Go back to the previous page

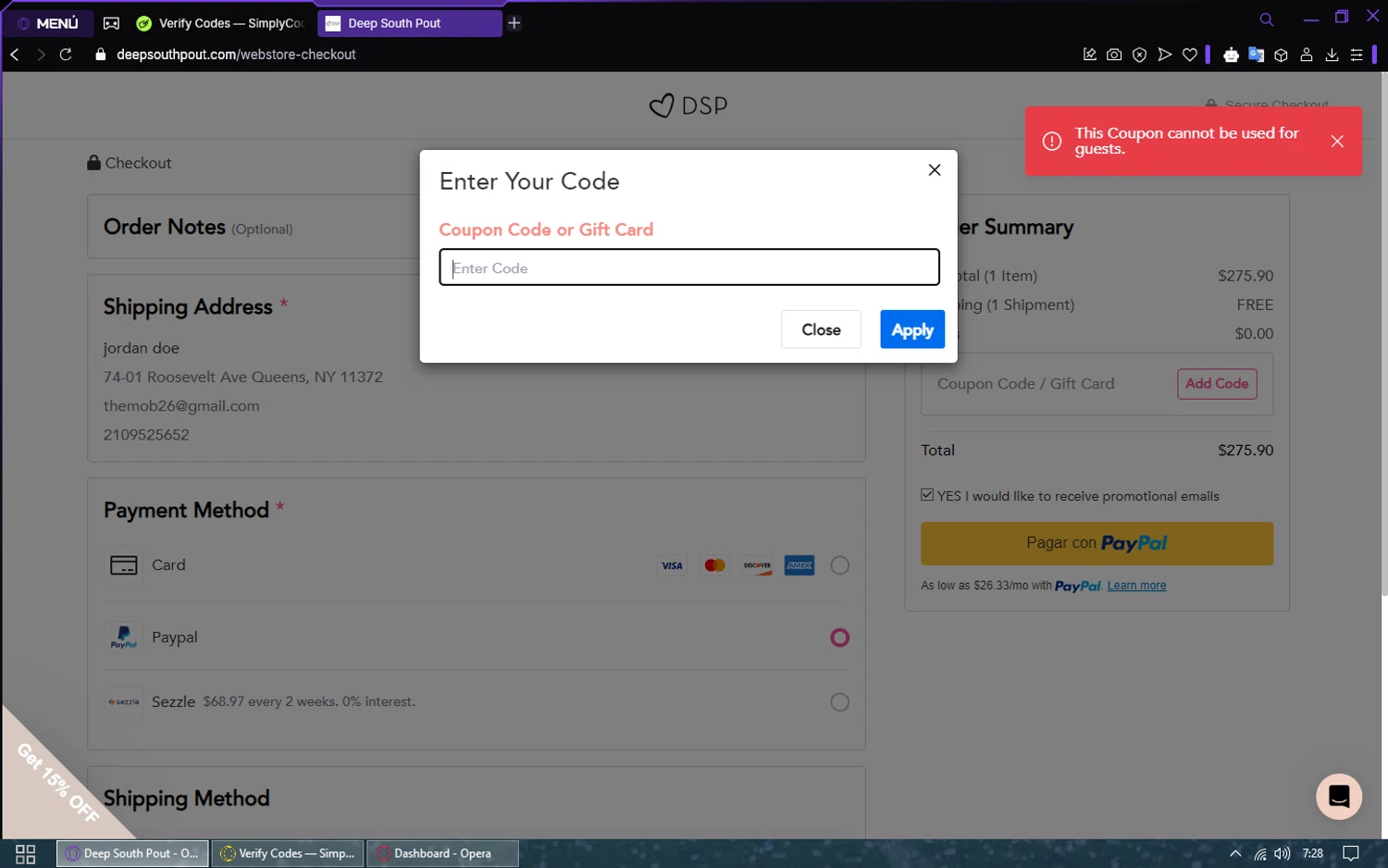click(15, 55)
